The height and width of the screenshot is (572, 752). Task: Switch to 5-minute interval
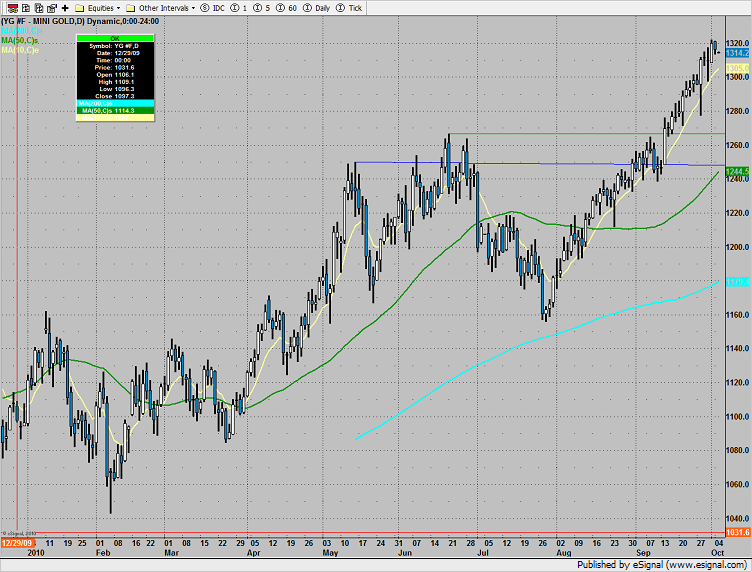pyautogui.click(x=262, y=8)
